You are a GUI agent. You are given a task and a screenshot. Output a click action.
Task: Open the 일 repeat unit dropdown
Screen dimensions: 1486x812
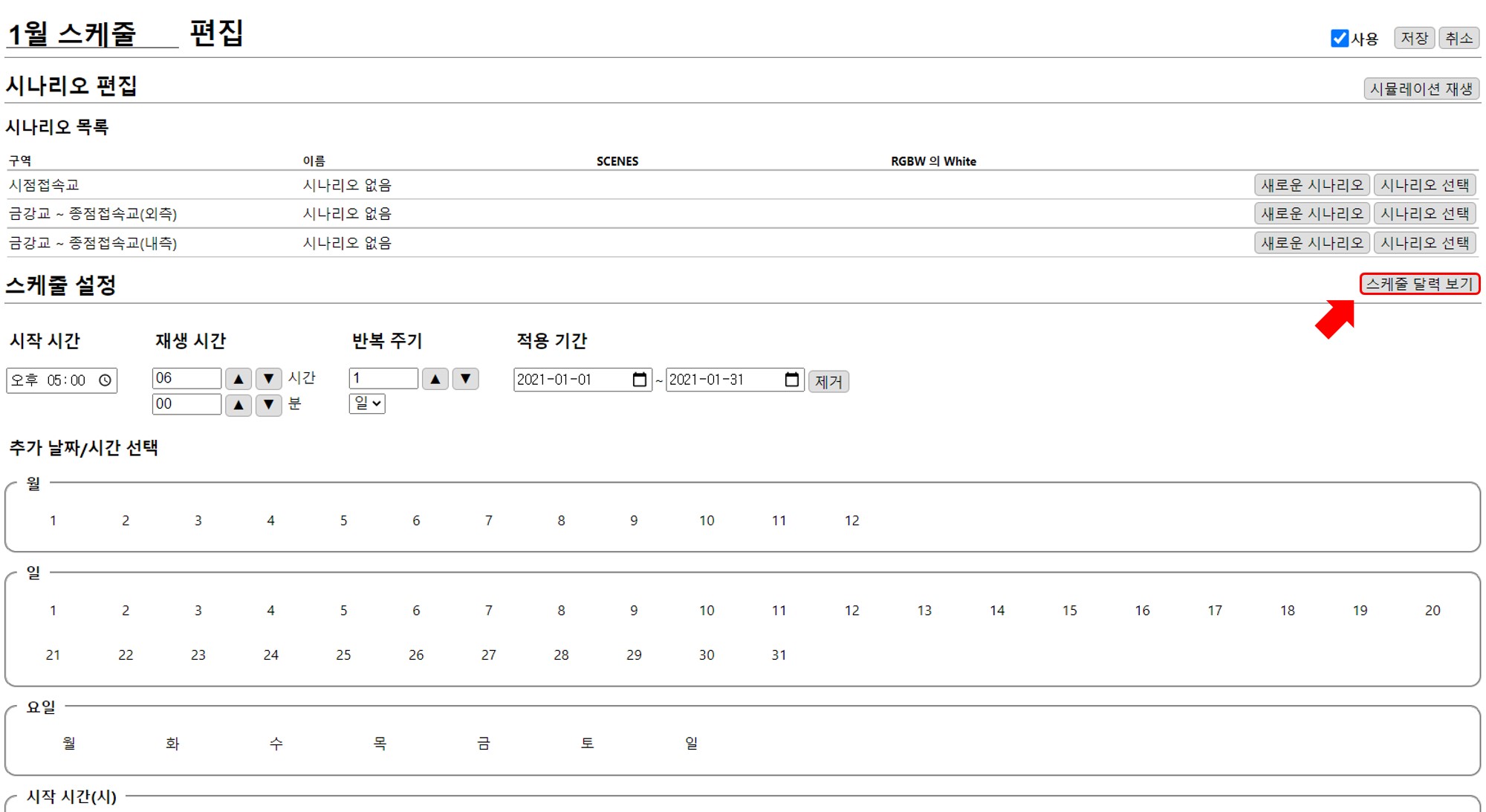click(x=367, y=403)
